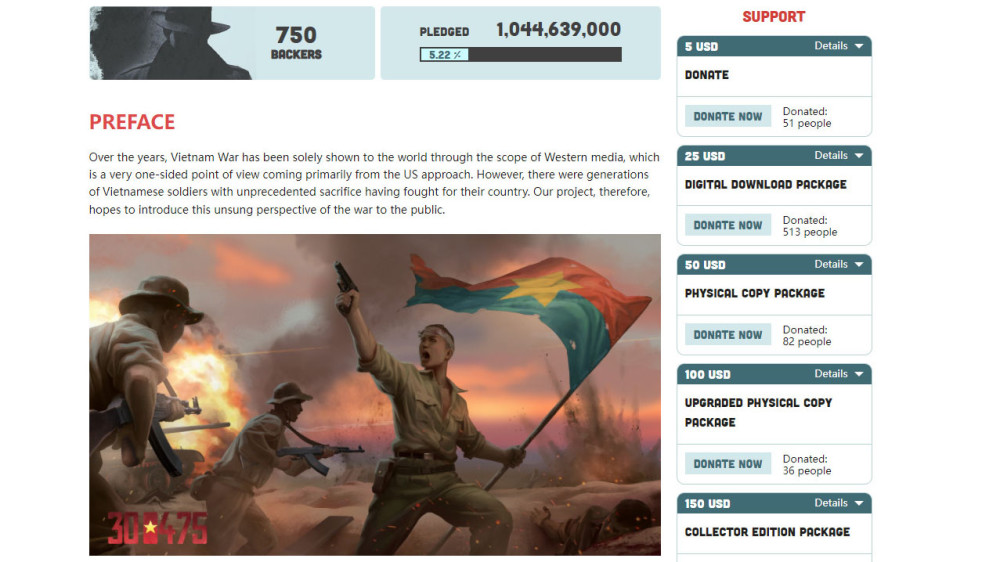Click Donate Now under 5 USD Donate
Image resolution: width=1000 pixels, height=562 pixels.
(728, 116)
